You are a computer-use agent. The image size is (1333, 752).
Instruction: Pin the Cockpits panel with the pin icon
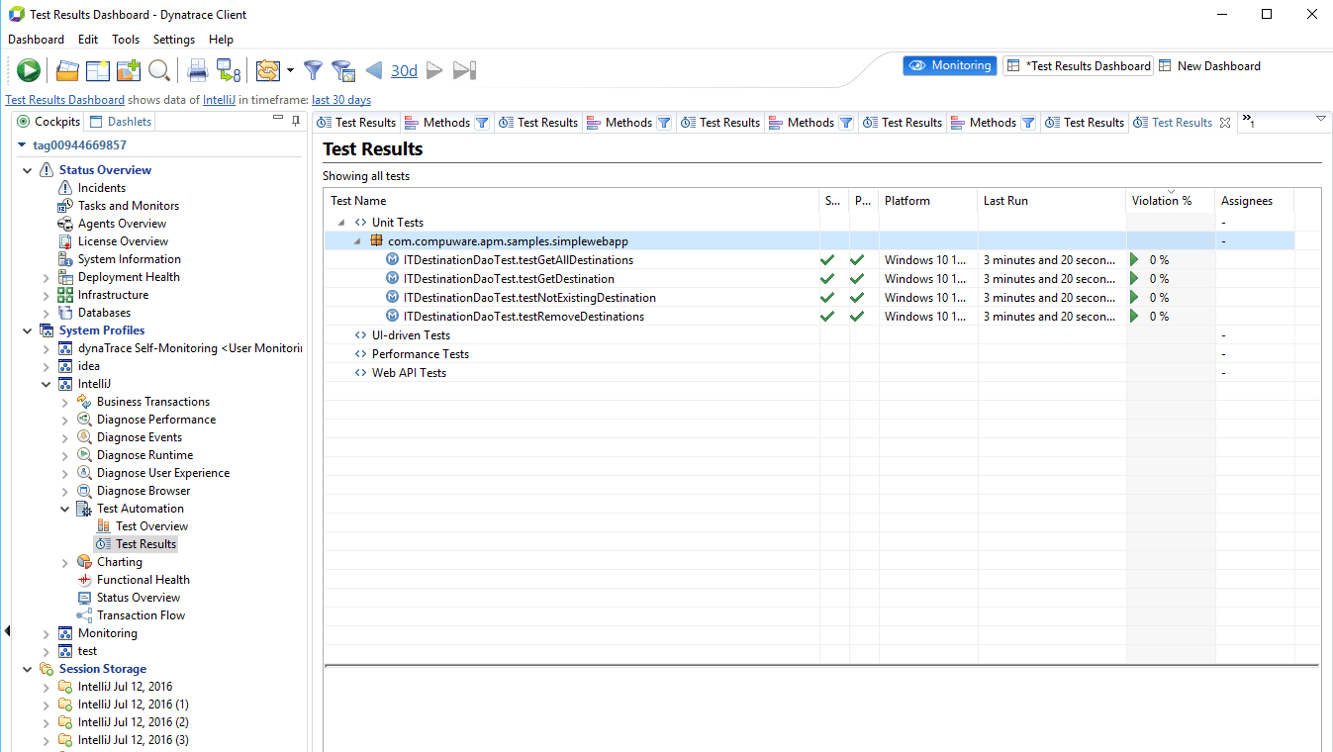tap(296, 121)
